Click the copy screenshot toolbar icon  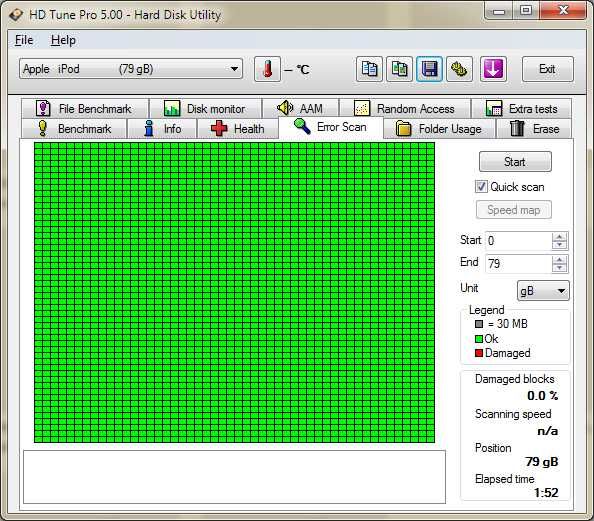point(399,69)
